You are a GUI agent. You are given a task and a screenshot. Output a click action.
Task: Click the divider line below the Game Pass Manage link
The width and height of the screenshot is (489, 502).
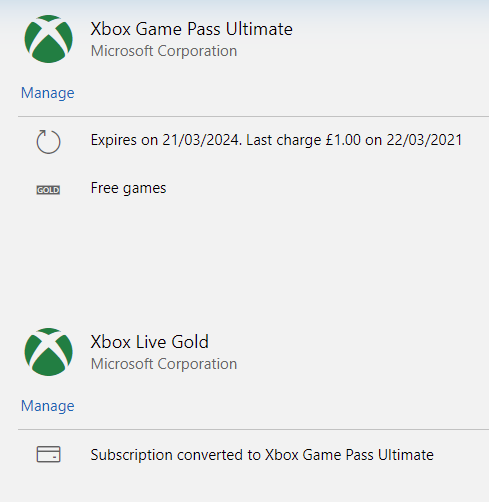pyautogui.click(x=253, y=117)
